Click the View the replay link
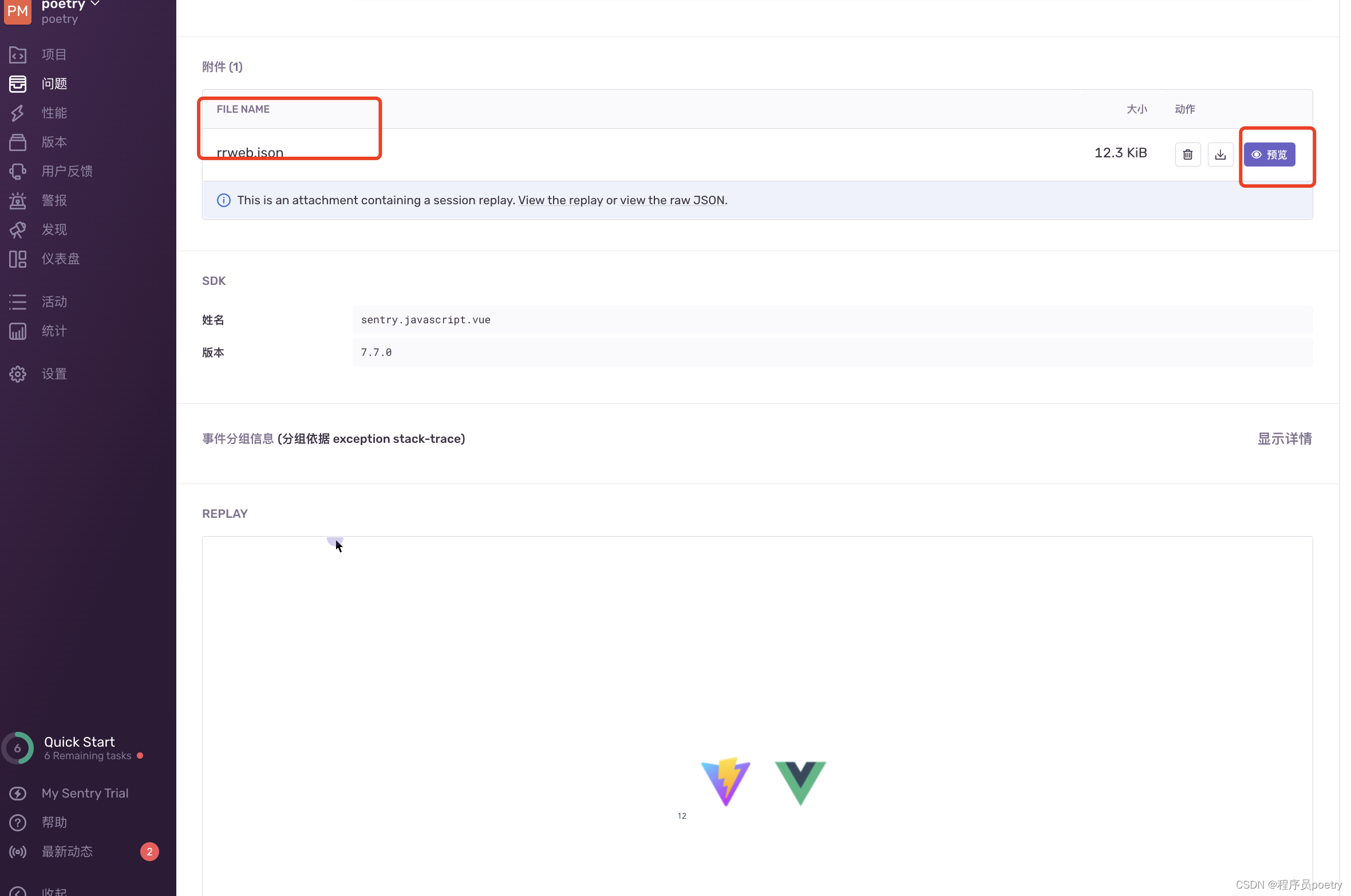The height and width of the screenshot is (896, 1351). pos(560,200)
